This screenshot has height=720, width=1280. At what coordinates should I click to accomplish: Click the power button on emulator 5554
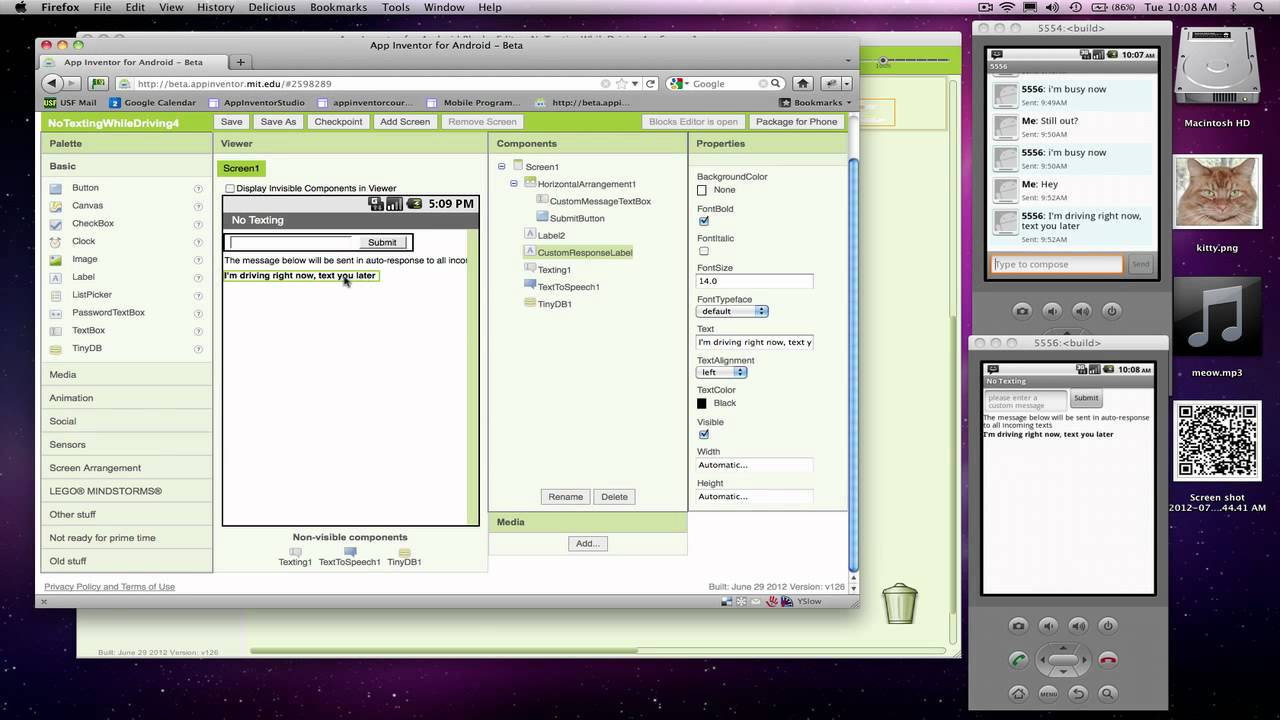coord(1111,311)
